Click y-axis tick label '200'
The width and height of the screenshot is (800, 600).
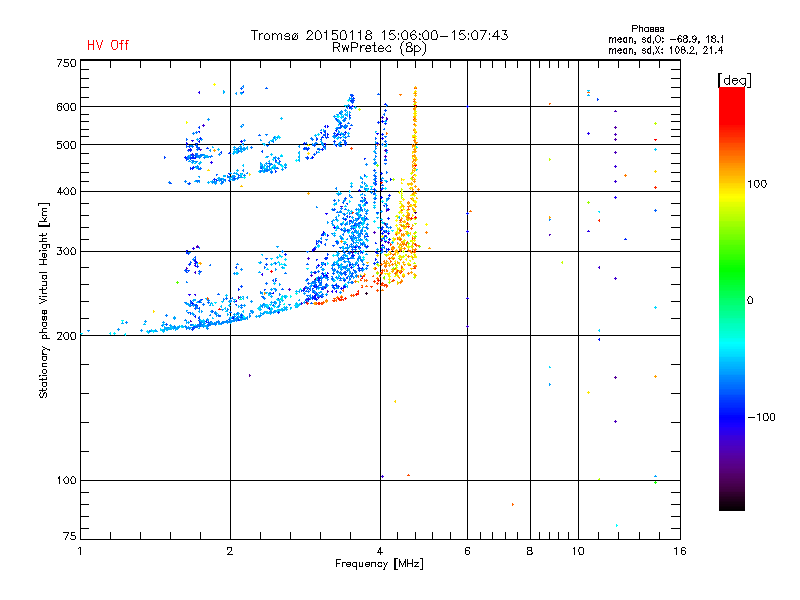click(x=66, y=336)
